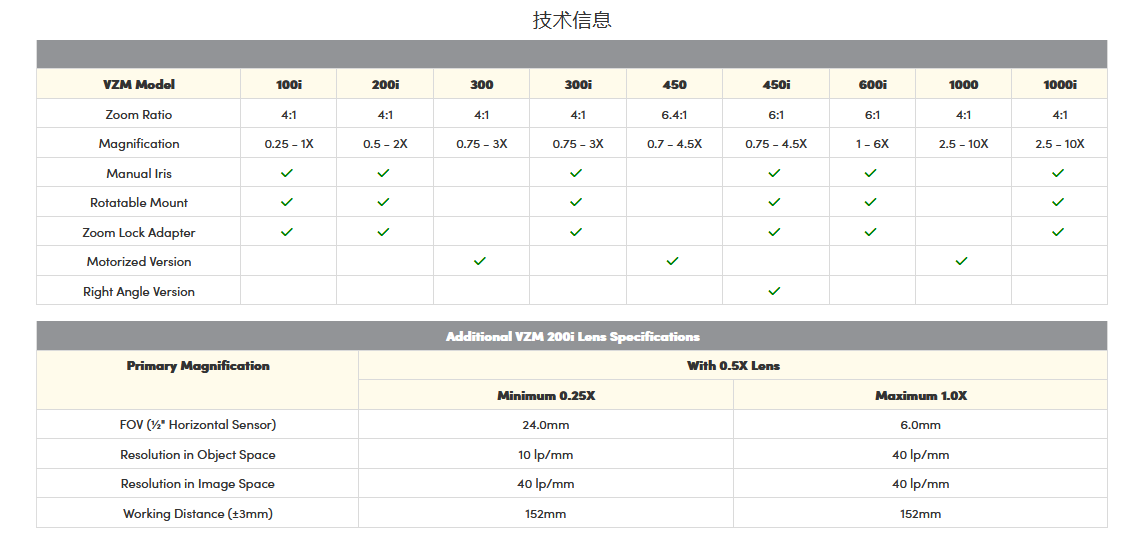
Task: Click the Rotatable Mount checkmark for 600i
Action: click(871, 202)
